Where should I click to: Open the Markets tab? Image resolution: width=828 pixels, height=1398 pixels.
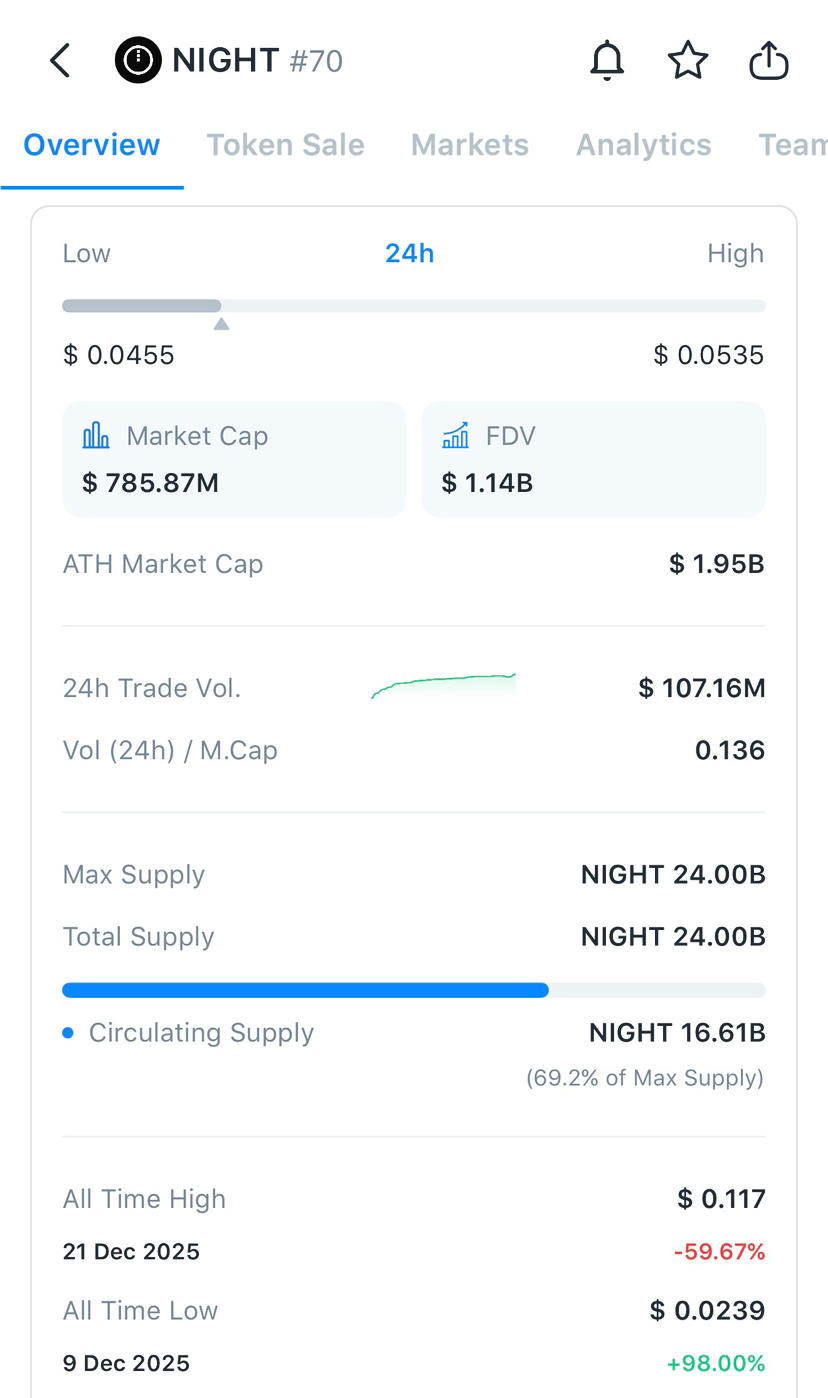point(470,145)
